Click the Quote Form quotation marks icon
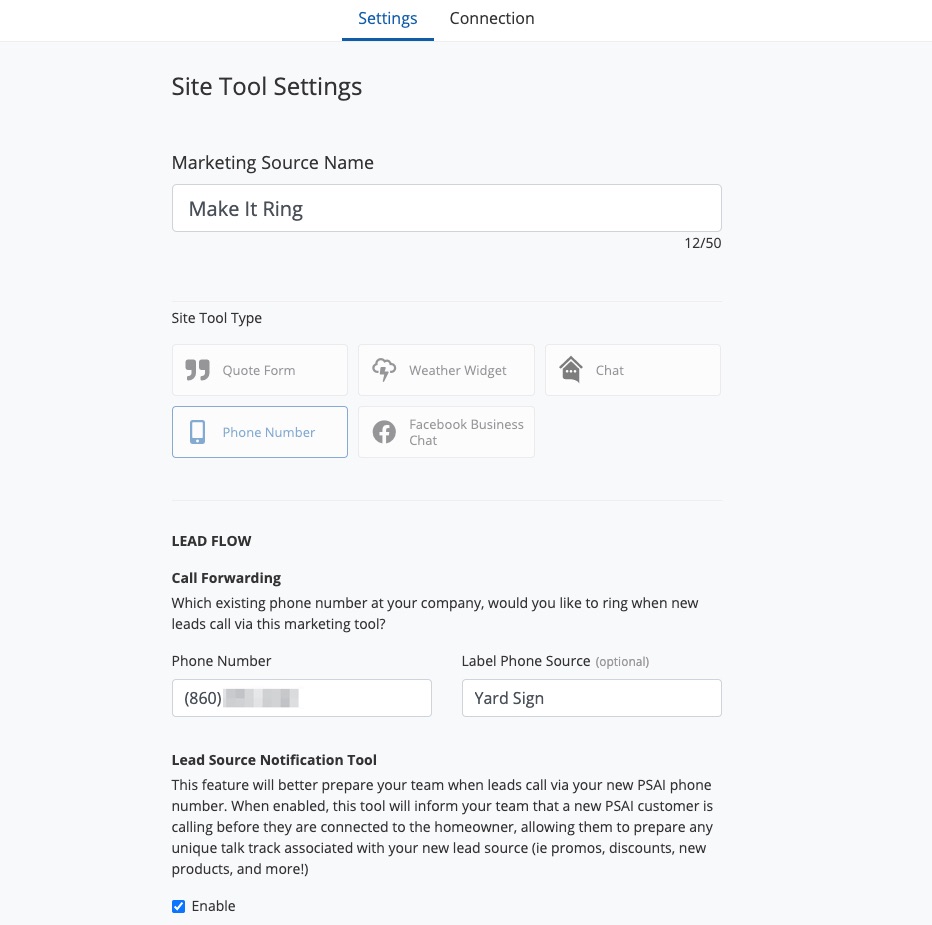This screenshot has width=932, height=925. click(x=197, y=370)
